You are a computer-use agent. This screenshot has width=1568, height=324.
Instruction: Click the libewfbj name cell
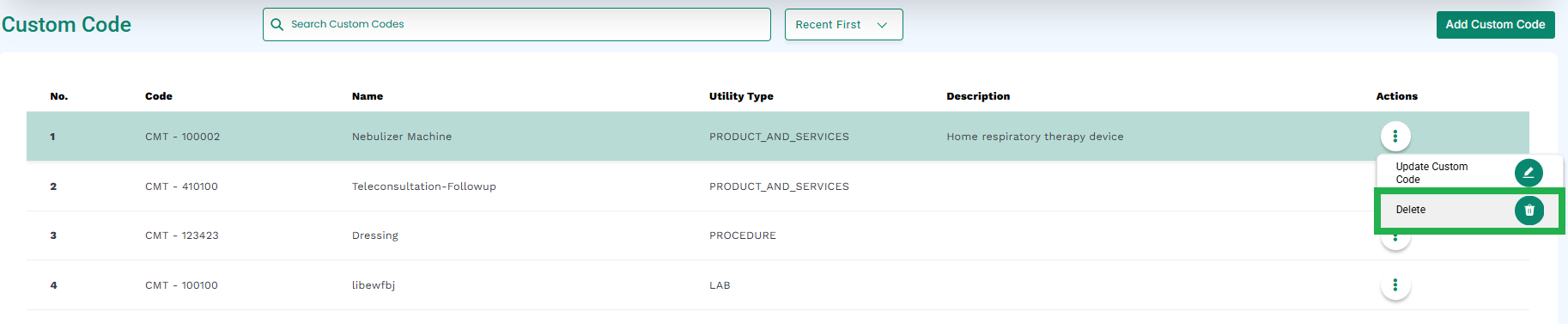click(374, 285)
